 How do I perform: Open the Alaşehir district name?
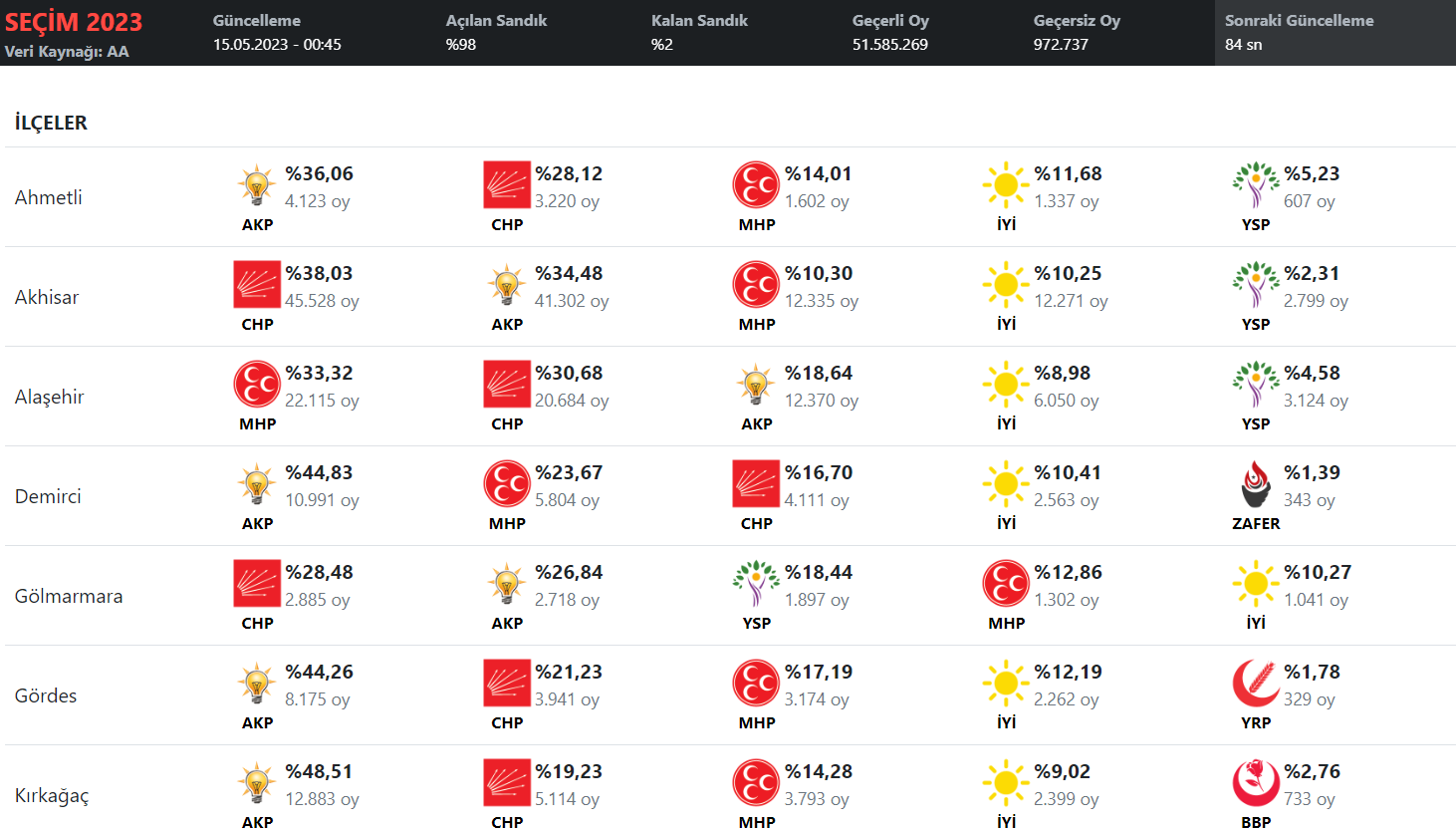(x=50, y=397)
